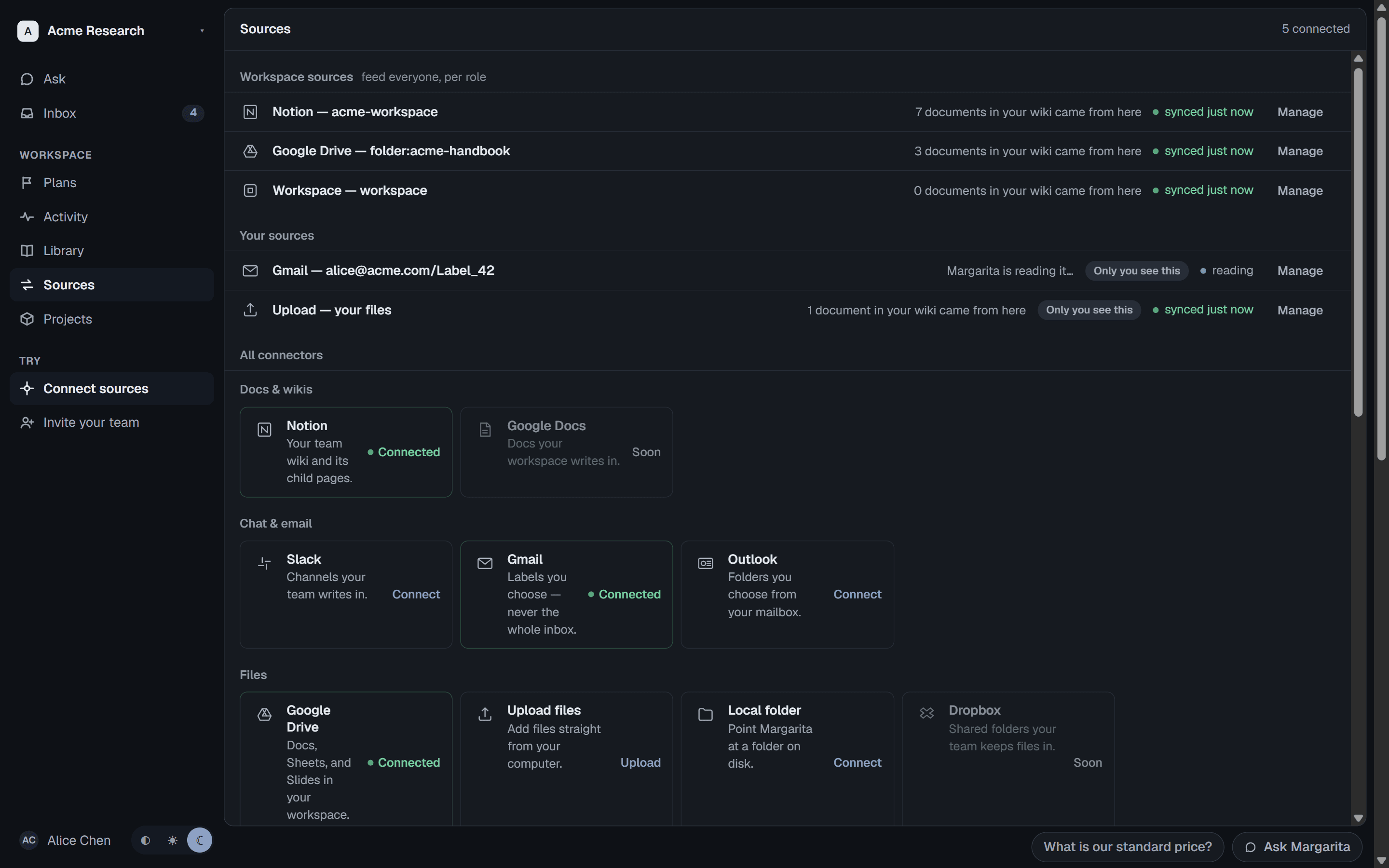Click Upload on the Upload files card

point(640,762)
